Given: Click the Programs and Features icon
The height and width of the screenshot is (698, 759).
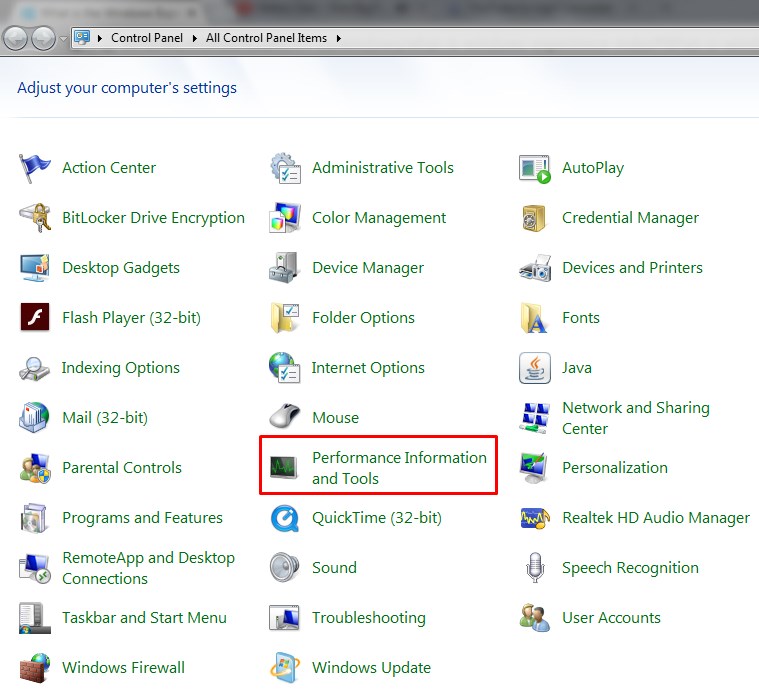Looking at the screenshot, I should click(x=34, y=518).
